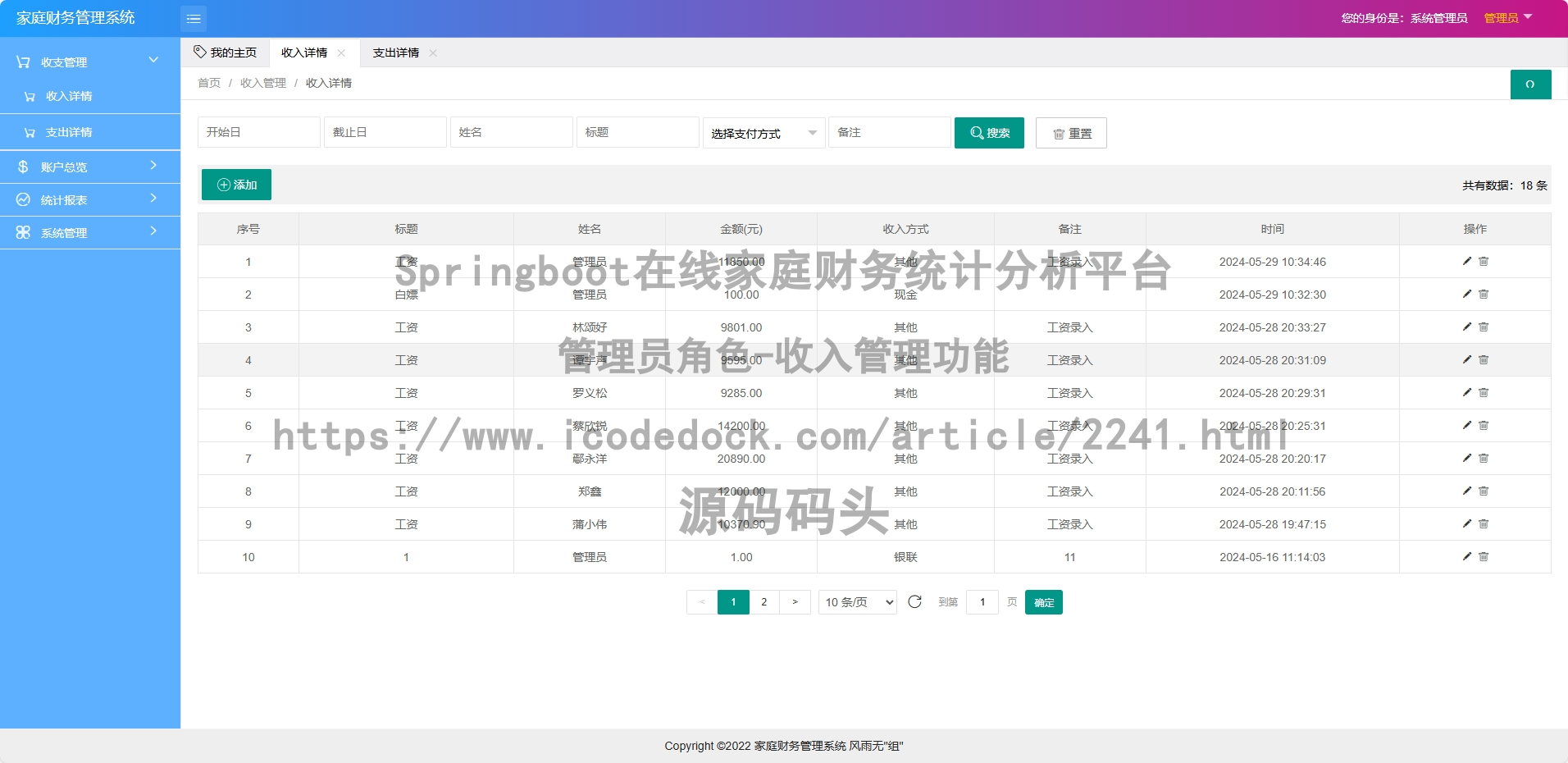The width and height of the screenshot is (1568, 763).
Task: Click the pagination reload icon
Action: [915, 602]
